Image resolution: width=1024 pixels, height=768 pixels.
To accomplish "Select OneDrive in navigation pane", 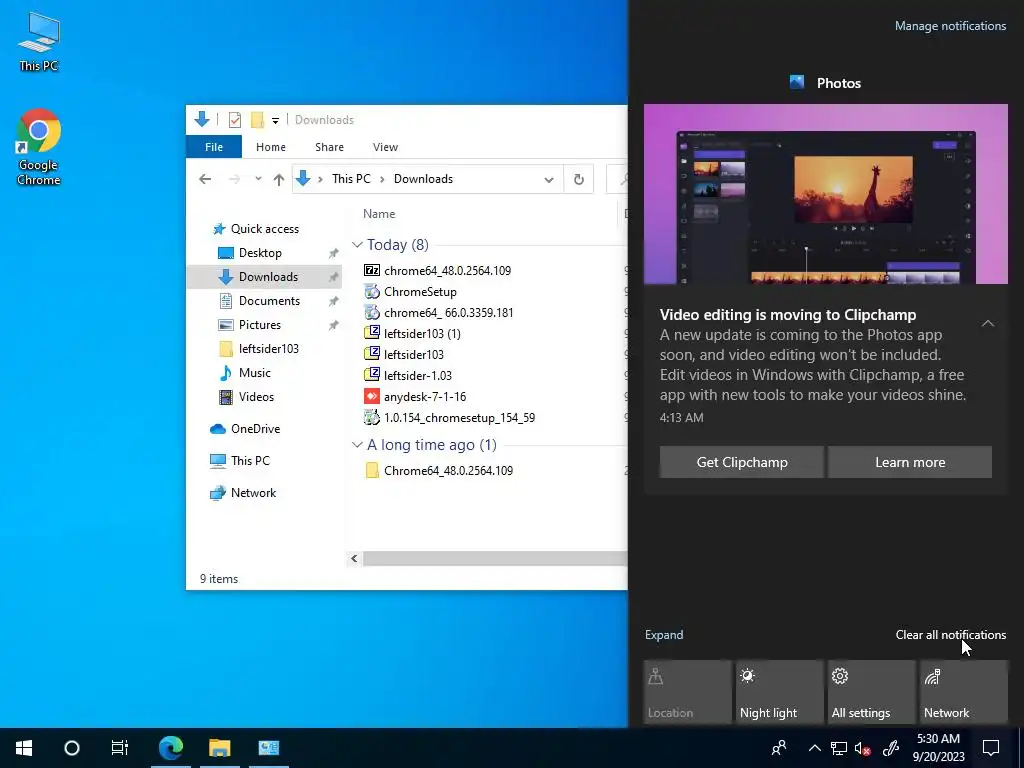I will pos(255,429).
